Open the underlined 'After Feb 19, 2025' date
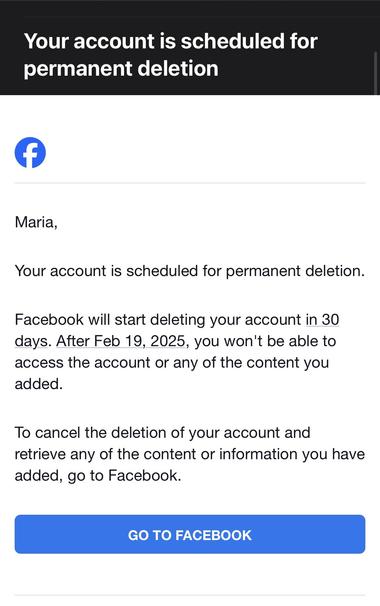The height and width of the screenshot is (606, 380). (122, 341)
